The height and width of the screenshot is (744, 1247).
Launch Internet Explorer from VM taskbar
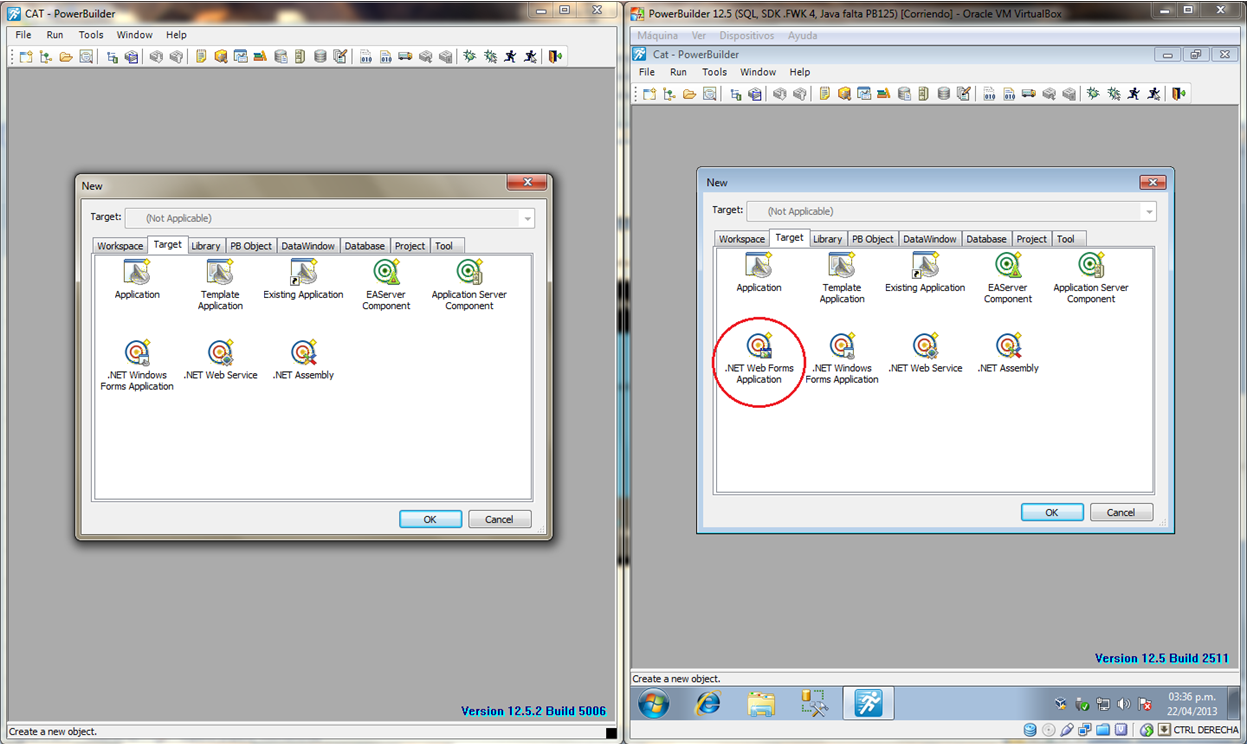coord(708,704)
